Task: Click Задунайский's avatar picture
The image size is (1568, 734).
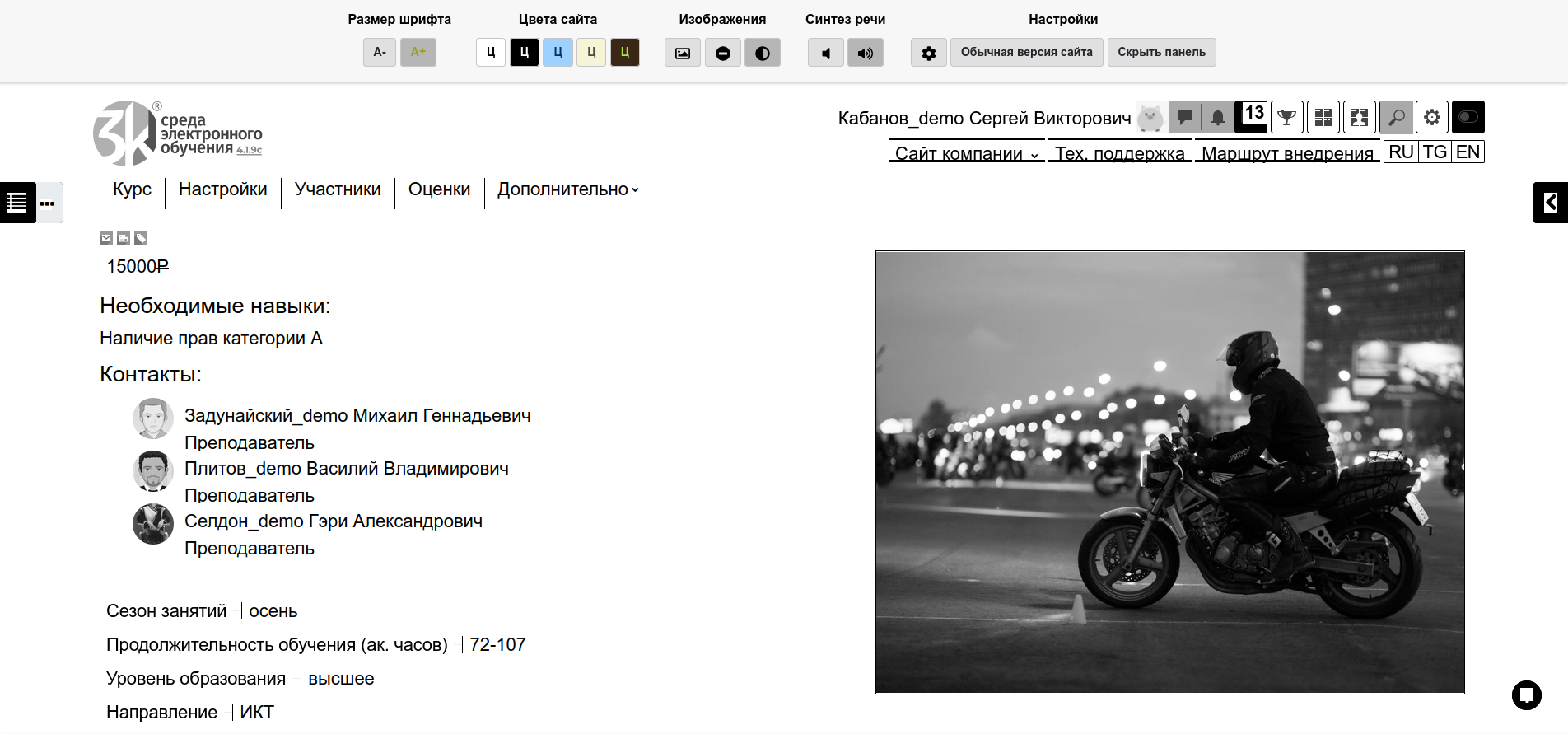Action: pos(153,418)
